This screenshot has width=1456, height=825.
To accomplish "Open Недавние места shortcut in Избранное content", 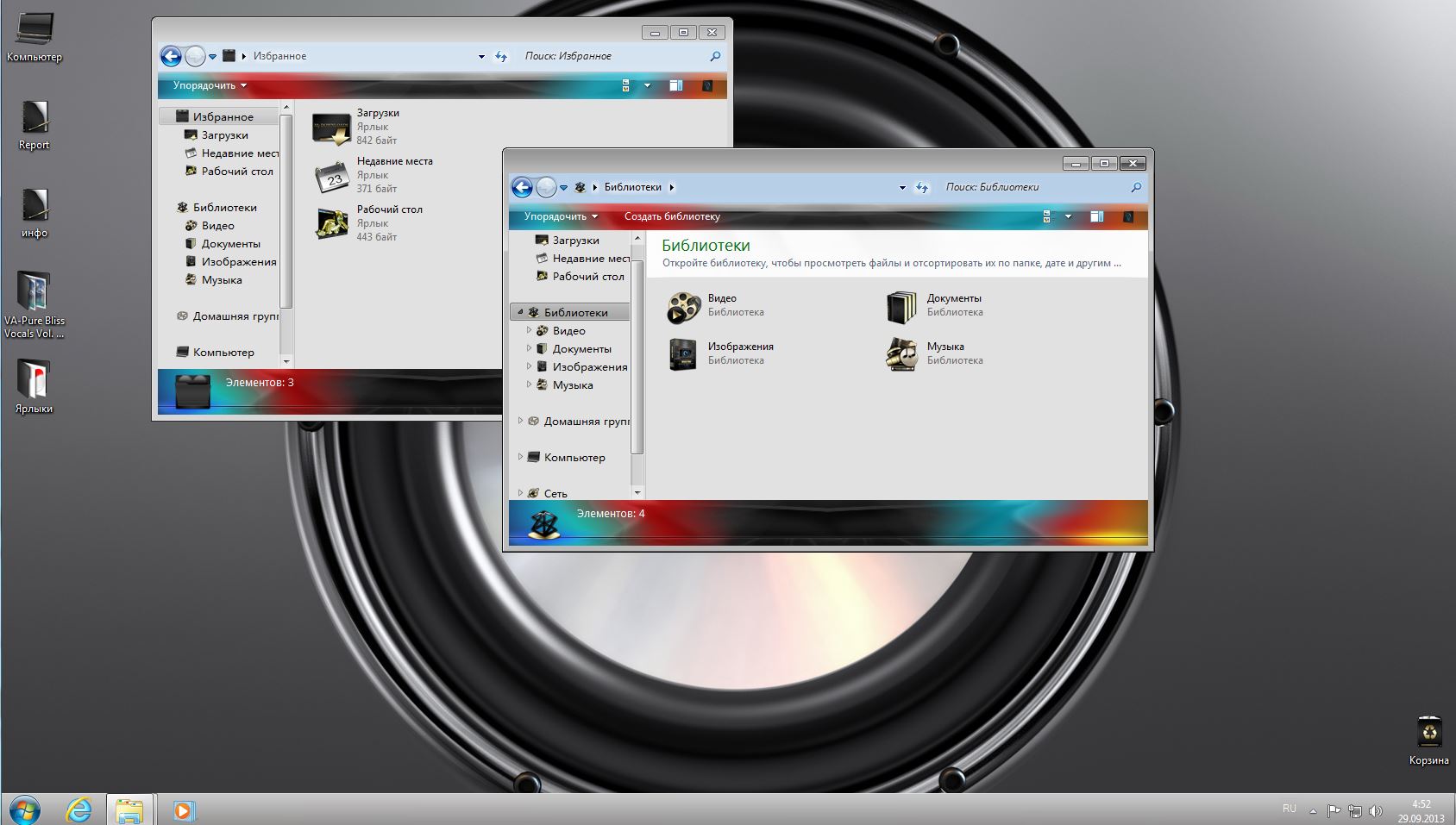I will 373,176.
